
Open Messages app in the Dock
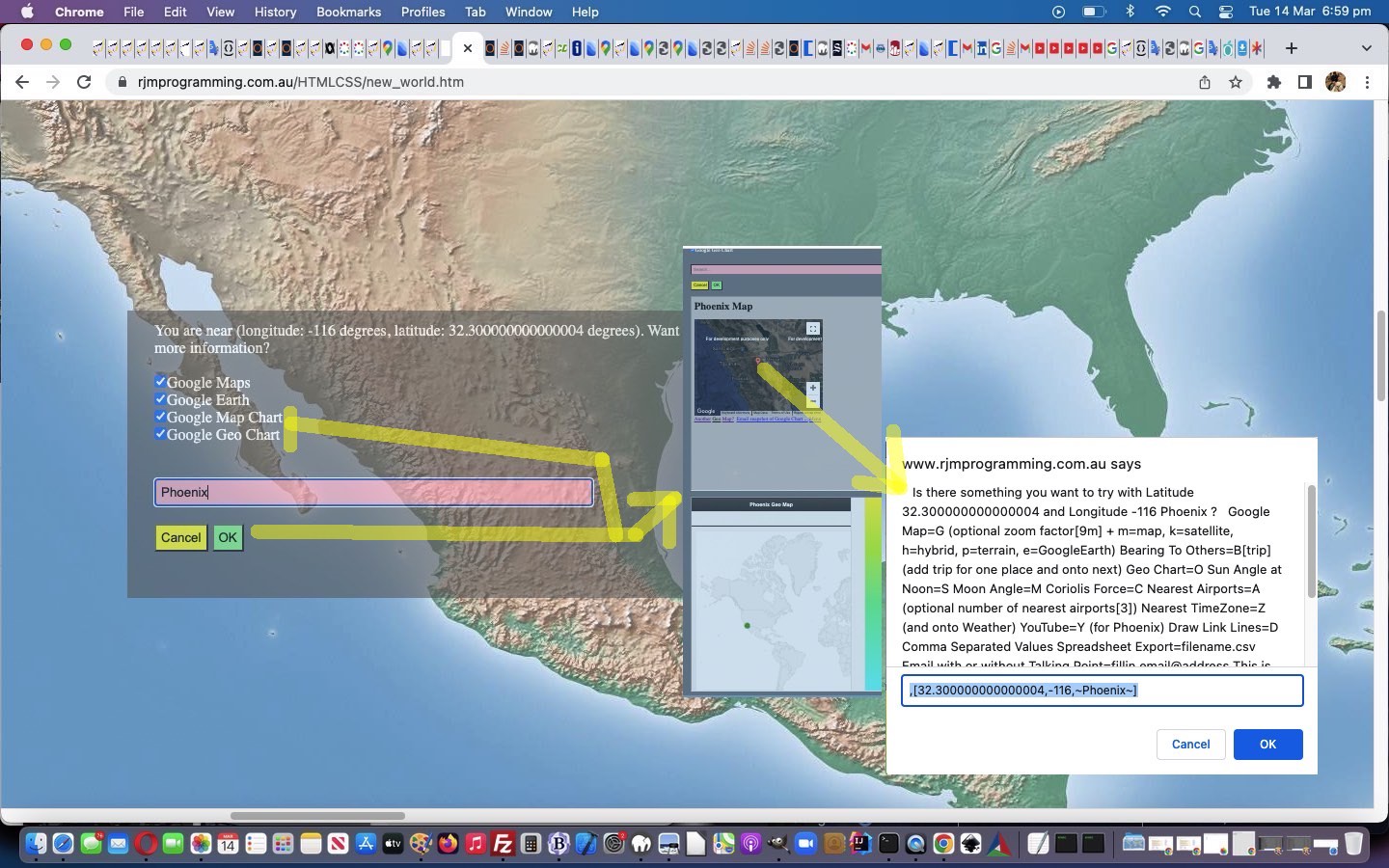92,844
